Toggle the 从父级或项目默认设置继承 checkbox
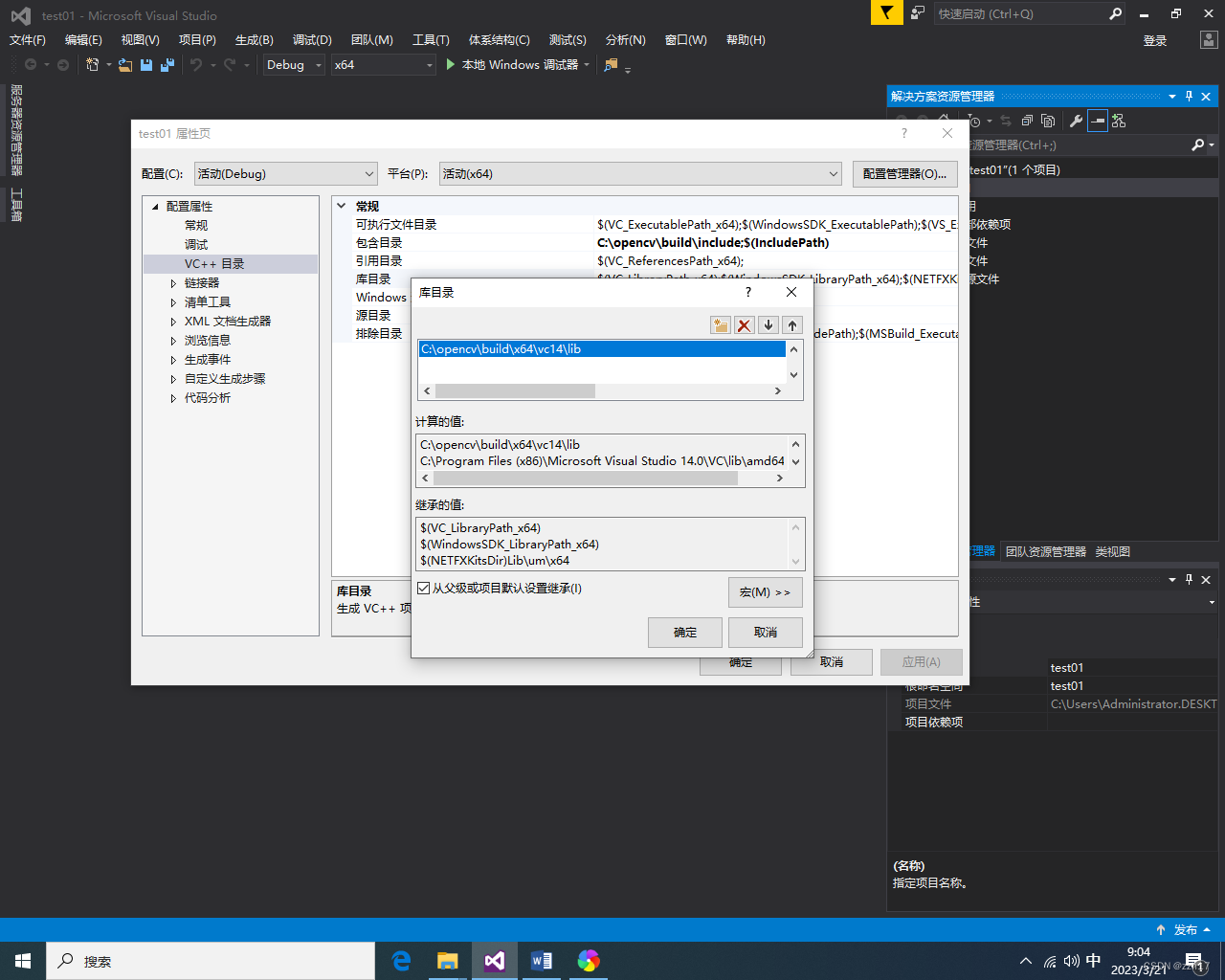This screenshot has width=1225, height=980. tap(422, 588)
